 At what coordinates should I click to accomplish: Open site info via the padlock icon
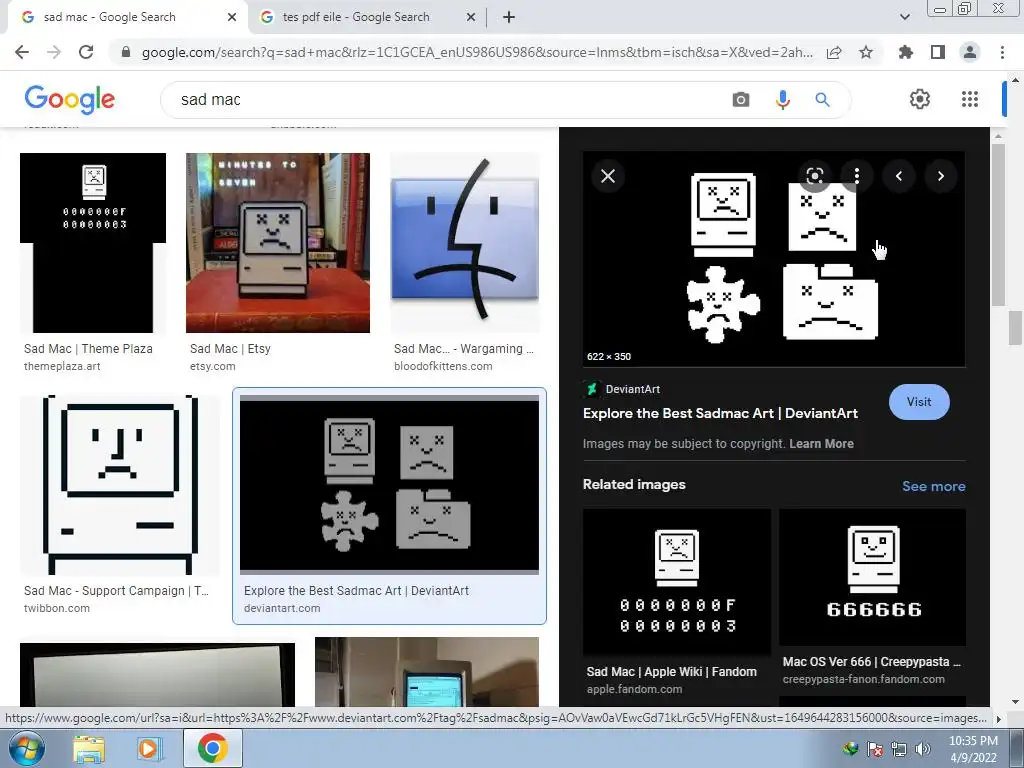127,52
